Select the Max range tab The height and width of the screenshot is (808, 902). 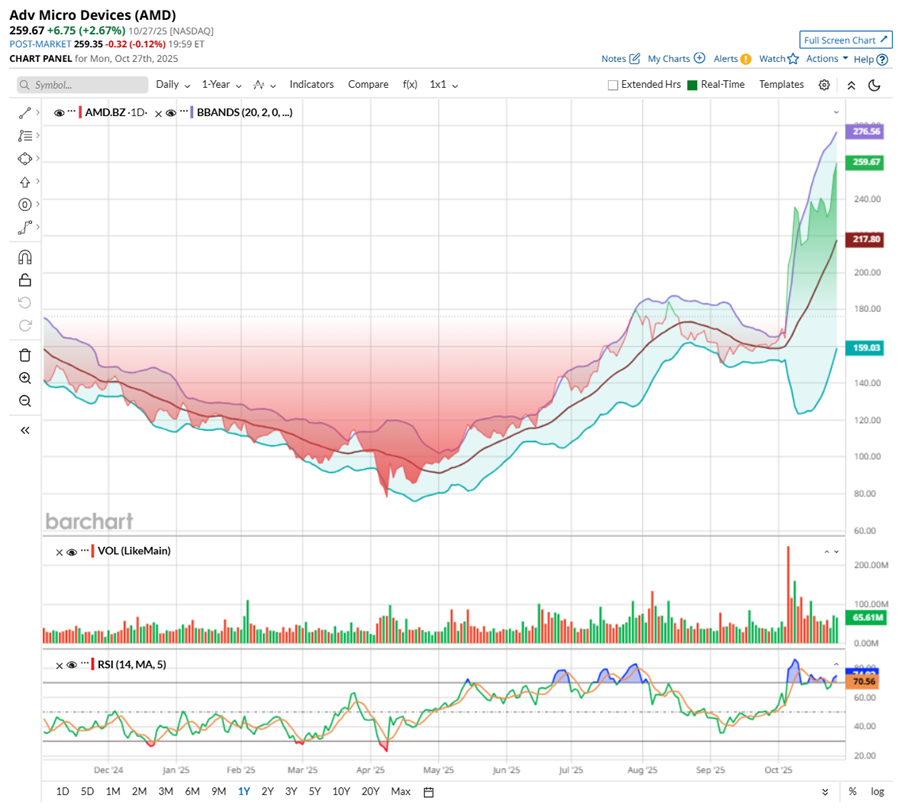coord(400,792)
